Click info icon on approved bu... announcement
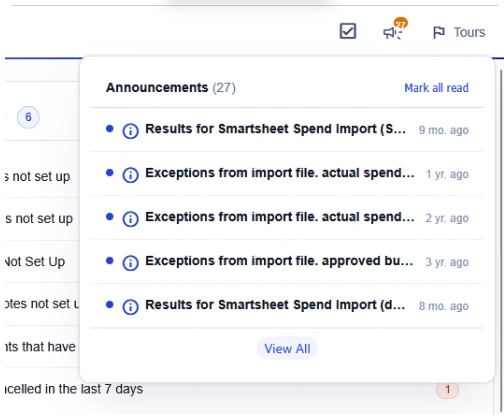 click(130, 263)
